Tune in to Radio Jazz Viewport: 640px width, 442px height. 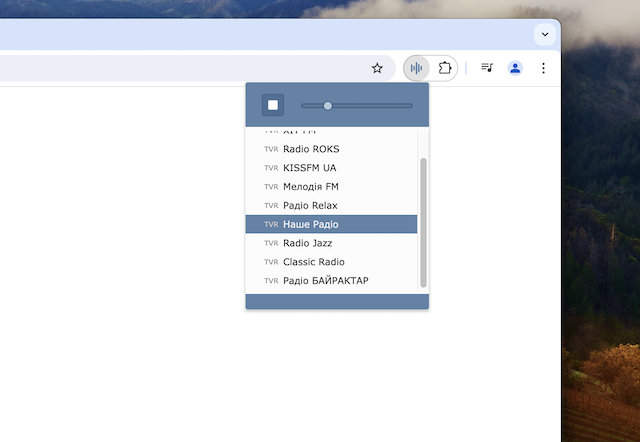pyautogui.click(x=331, y=243)
